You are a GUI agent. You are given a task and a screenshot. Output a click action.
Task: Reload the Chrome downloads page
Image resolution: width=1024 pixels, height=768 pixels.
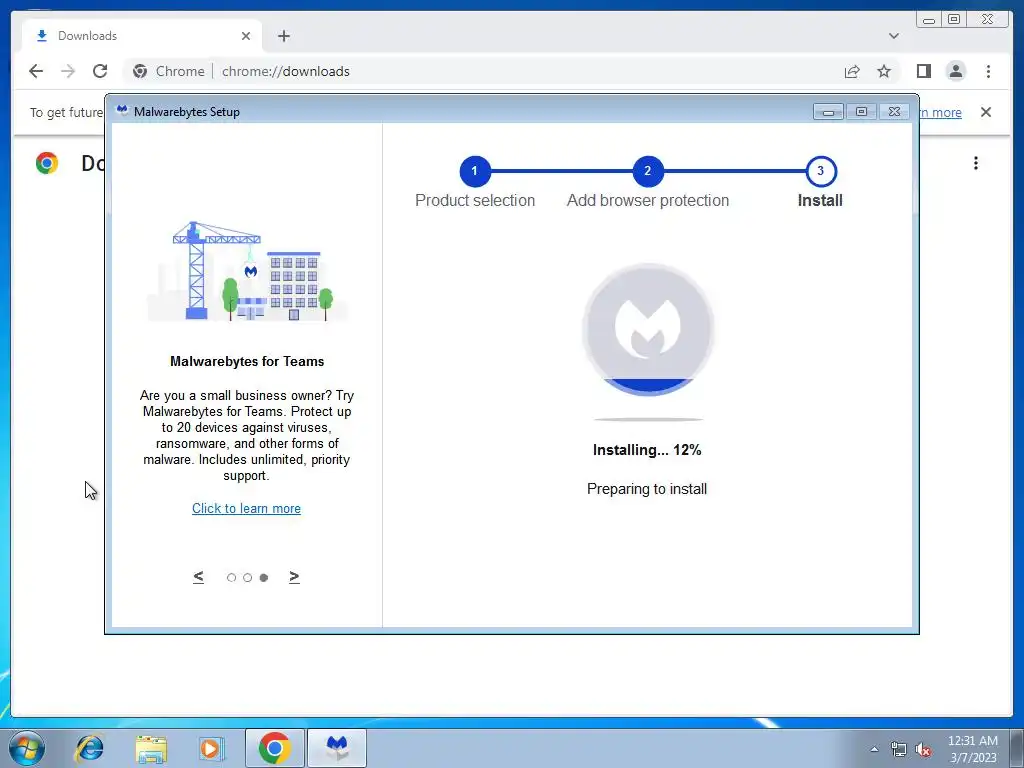(100, 71)
